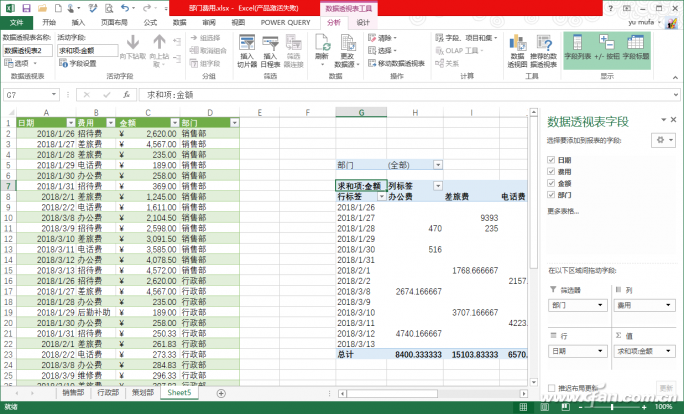Select the grand total cell 8400.333333
This screenshot has width=684, height=414.
pos(414,355)
